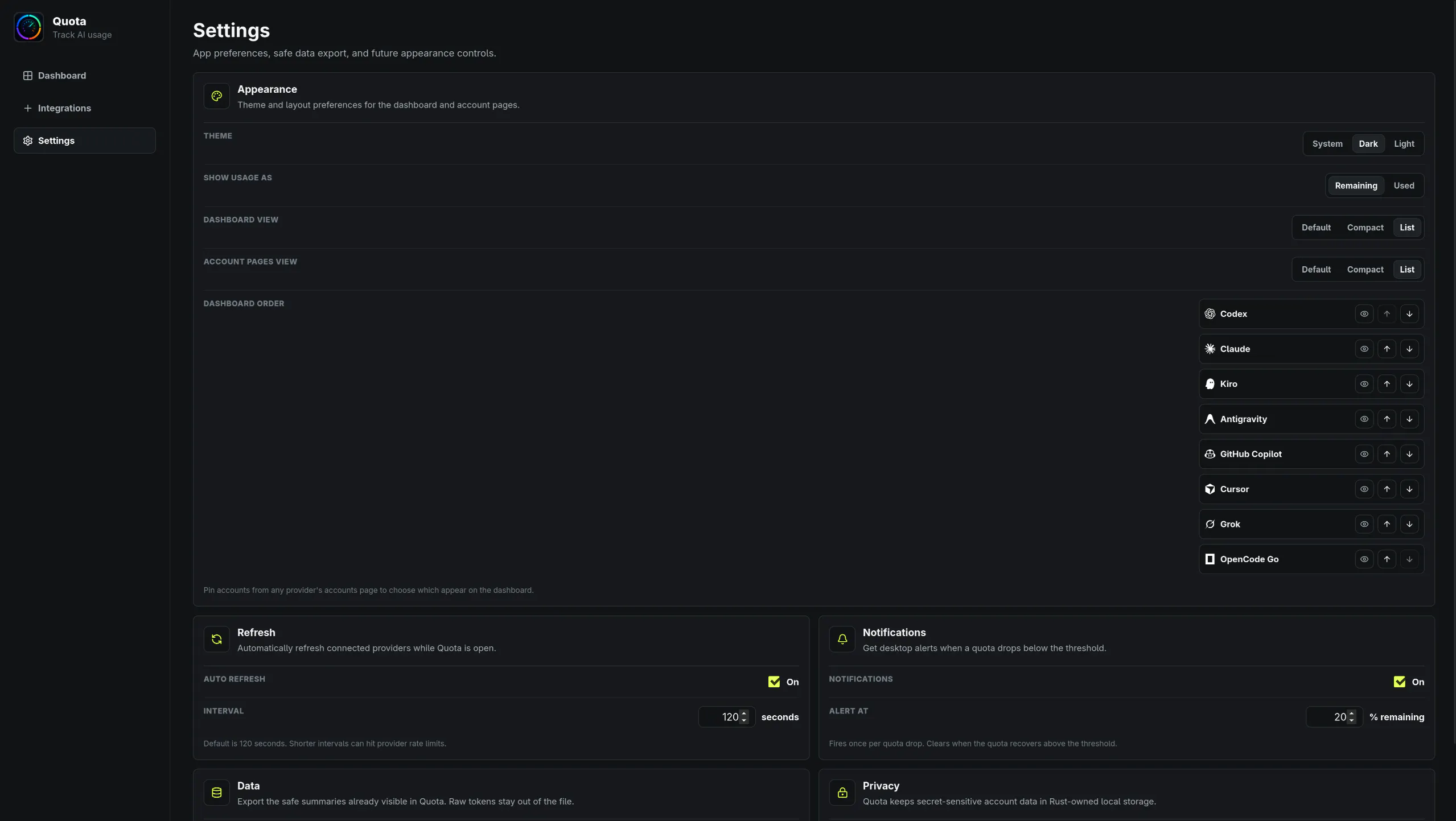1456x821 pixels.
Task: Set Dashboard View to Compact
Action: click(1364, 228)
